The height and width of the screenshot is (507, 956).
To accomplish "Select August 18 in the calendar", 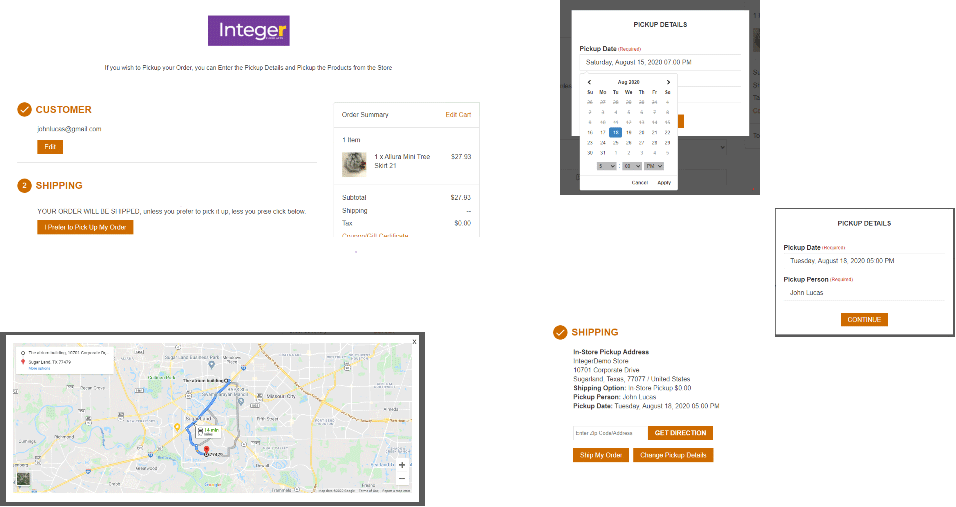I will tap(615, 132).
